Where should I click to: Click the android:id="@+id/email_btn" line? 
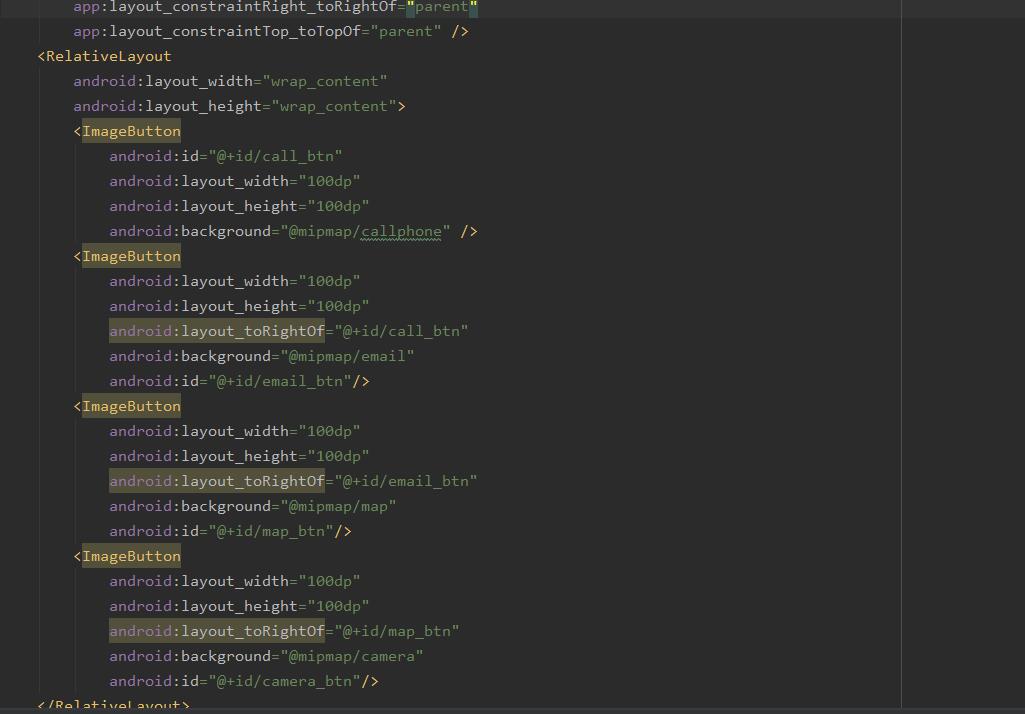(239, 381)
